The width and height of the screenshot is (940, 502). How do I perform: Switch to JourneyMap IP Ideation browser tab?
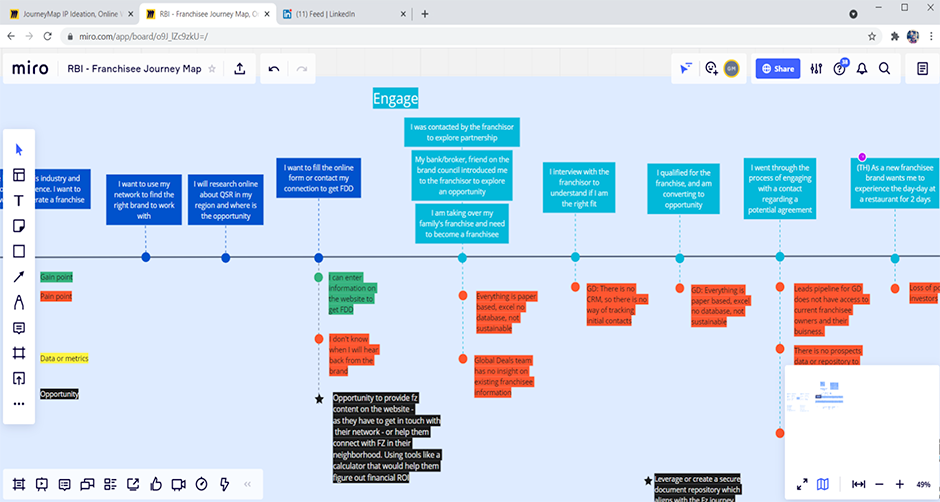click(x=70, y=14)
